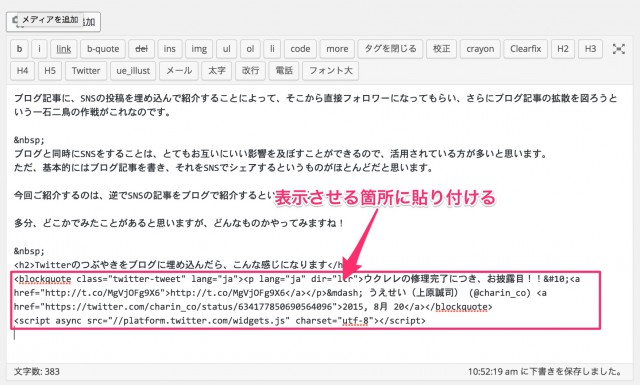
Task: Toggle the fullscreen editor icon
Action: (618, 49)
